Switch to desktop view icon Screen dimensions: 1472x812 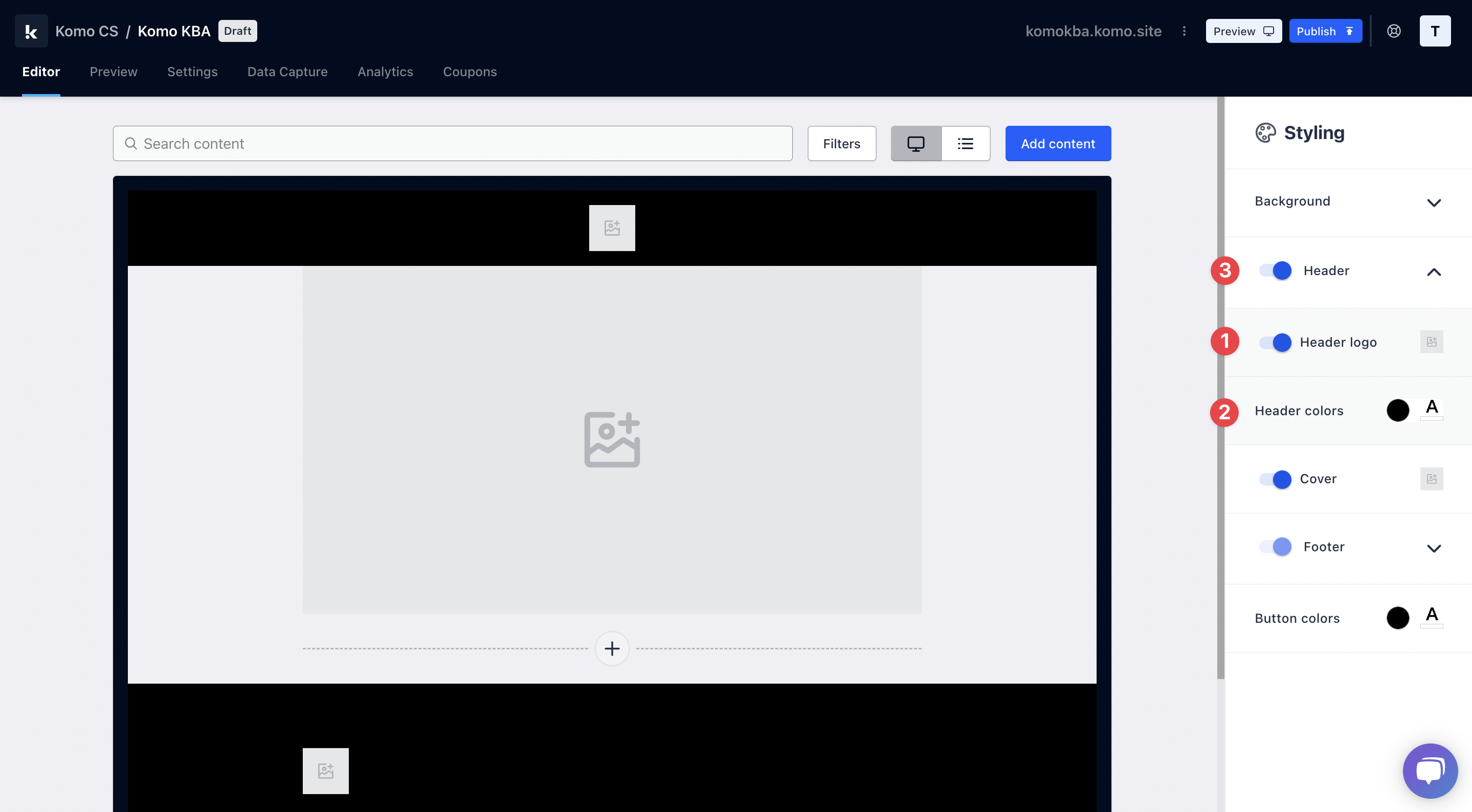coord(916,143)
